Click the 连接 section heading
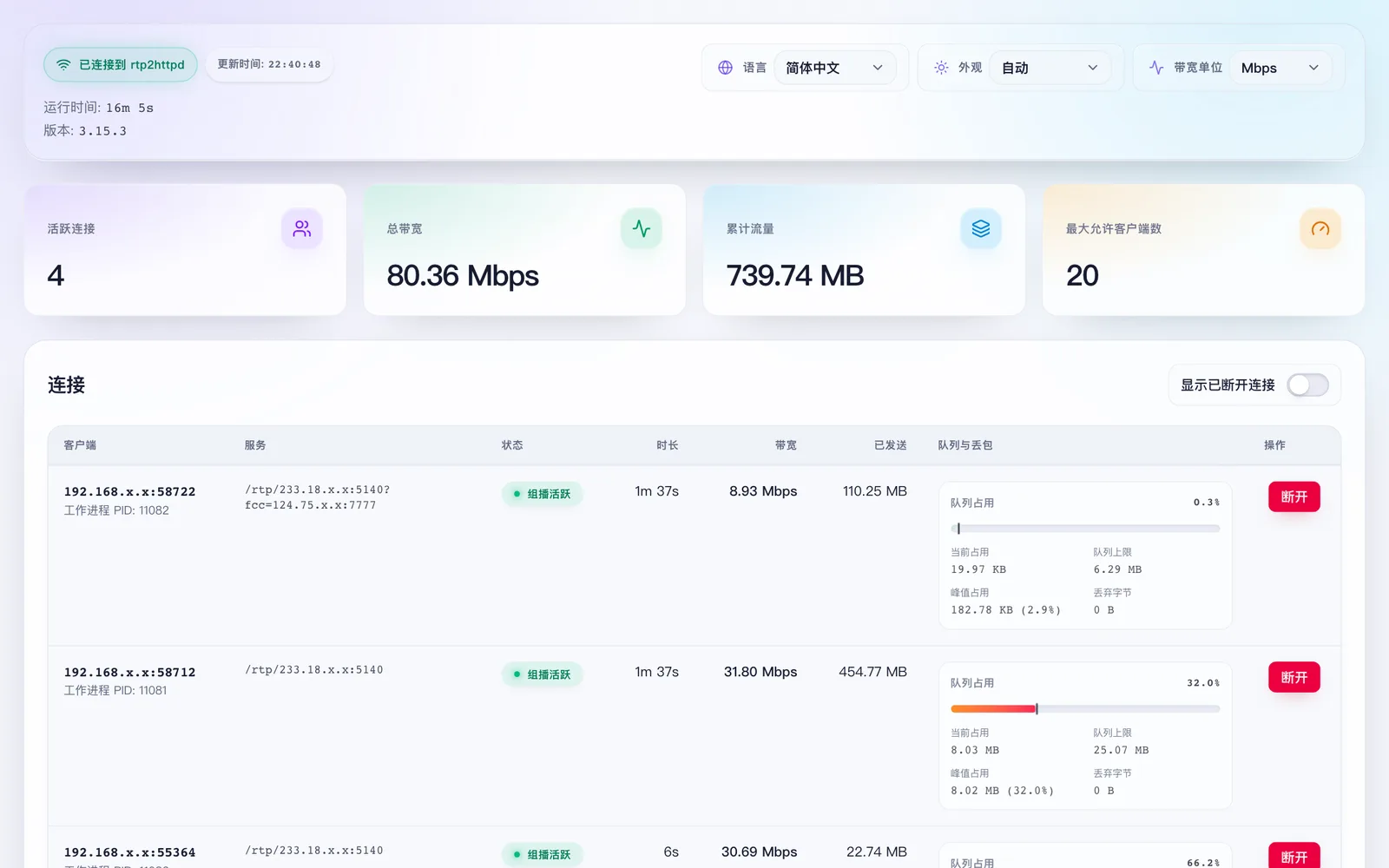 [x=66, y=385]
